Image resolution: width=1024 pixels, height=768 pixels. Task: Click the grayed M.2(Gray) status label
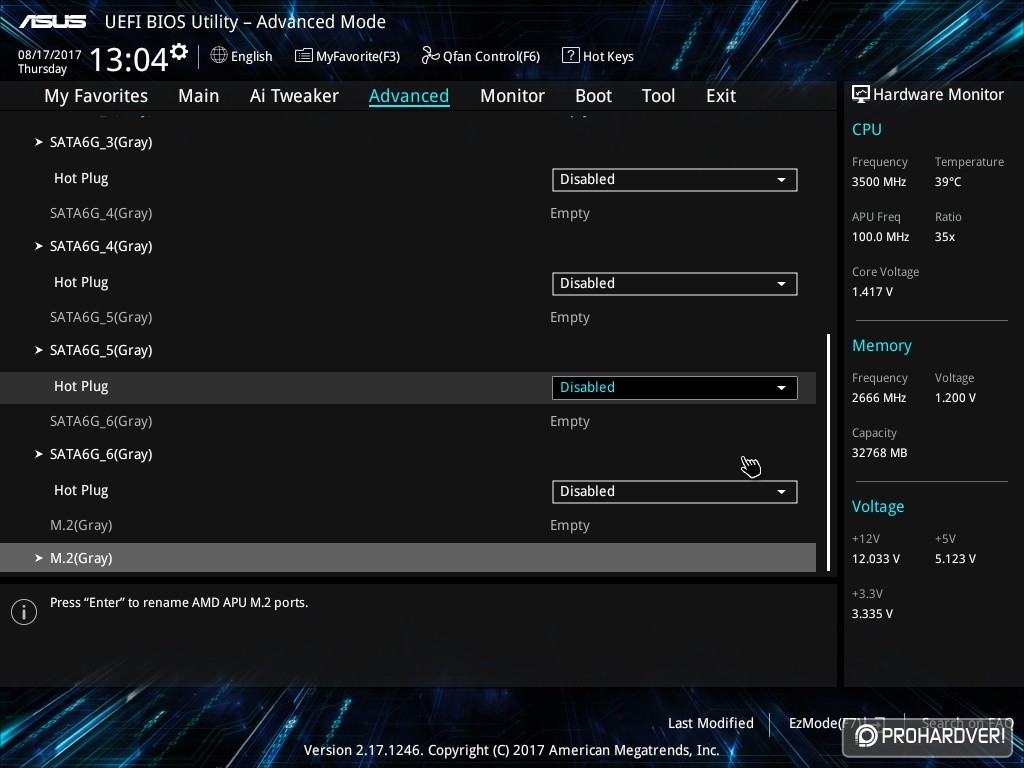coord(81,525)
